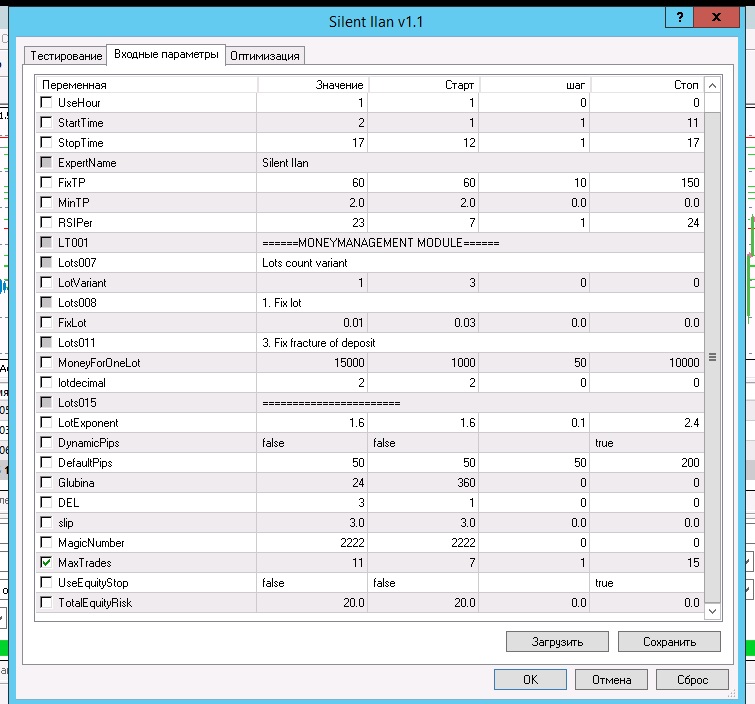Check the DynamicPips checkbox

tap(46, 442)
